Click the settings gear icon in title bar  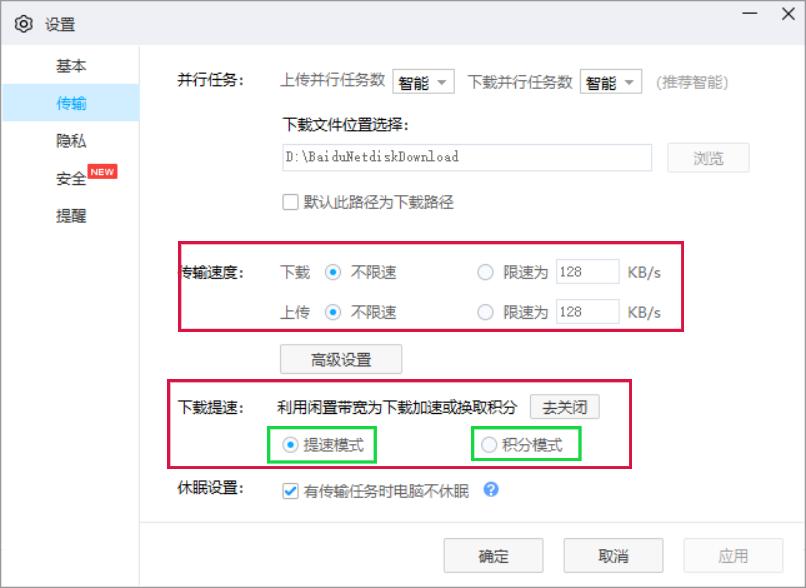[x=24, y=23]
